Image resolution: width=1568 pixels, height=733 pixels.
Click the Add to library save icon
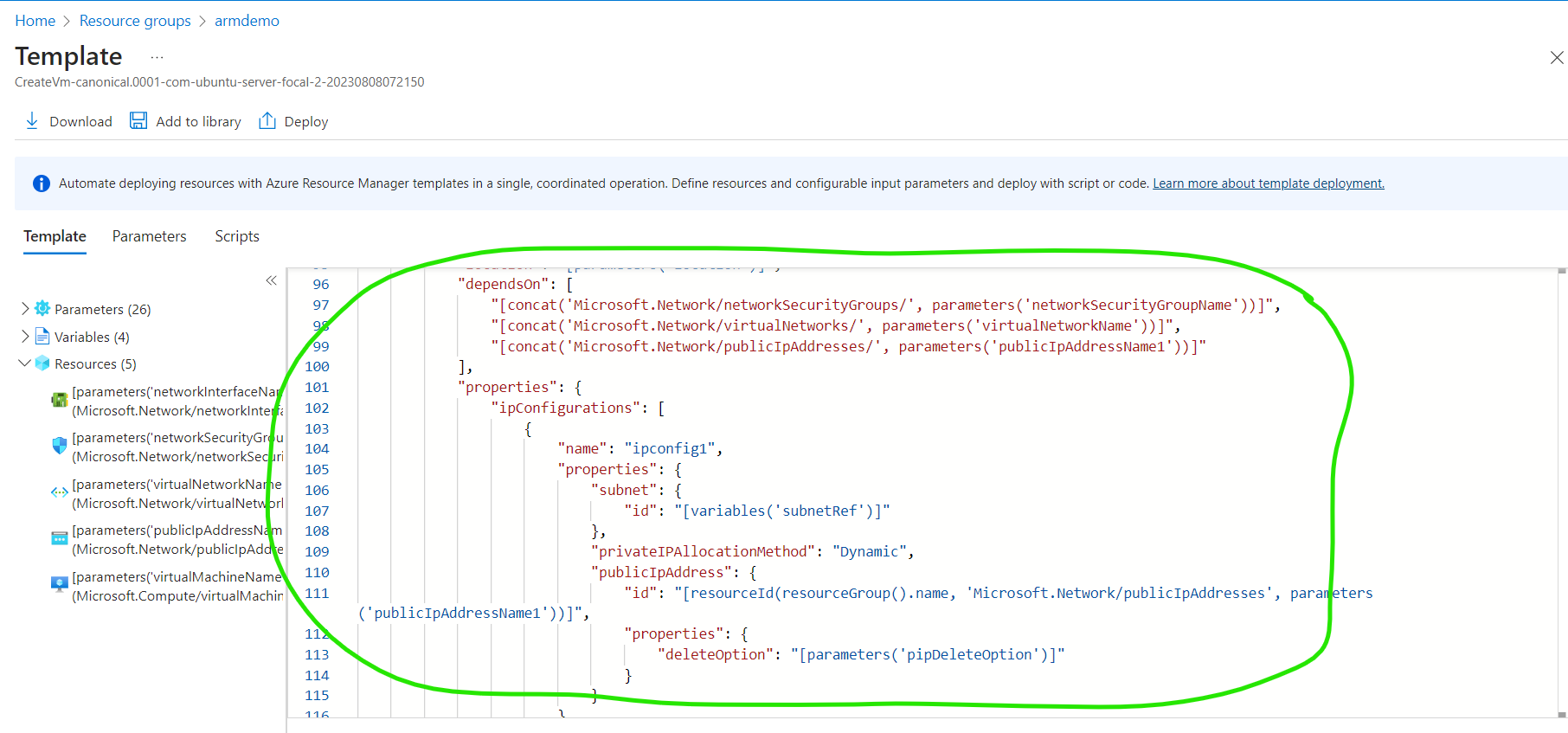(138, 121)
